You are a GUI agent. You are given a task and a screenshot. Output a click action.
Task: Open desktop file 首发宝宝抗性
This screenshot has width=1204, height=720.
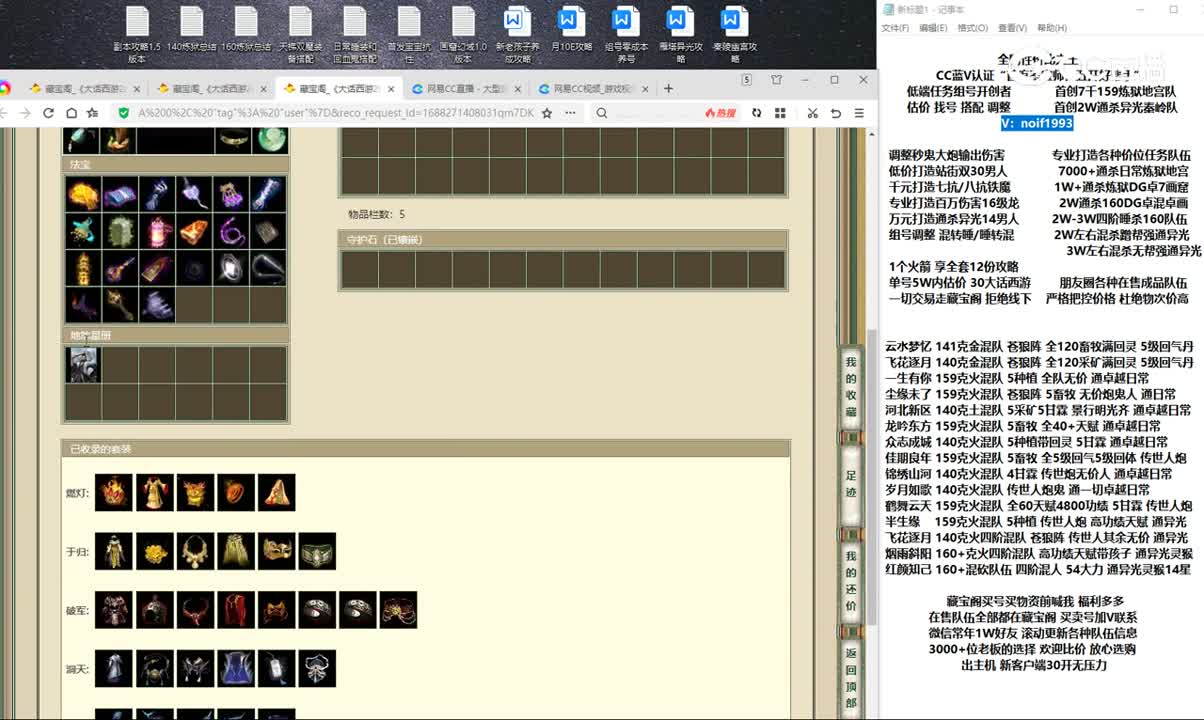click(x=408, y=35)
